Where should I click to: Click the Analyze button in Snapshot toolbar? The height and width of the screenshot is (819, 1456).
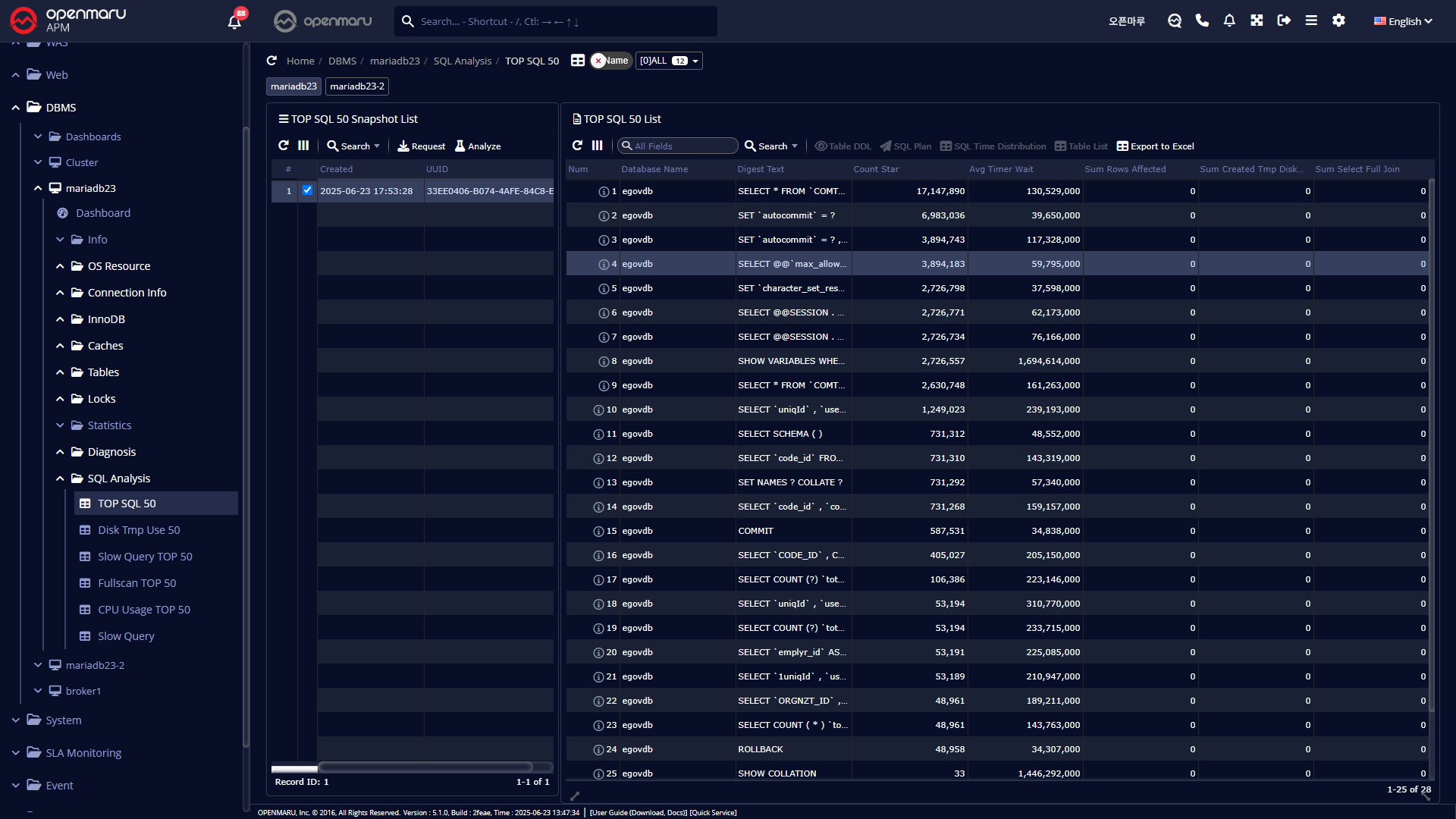point(478,146)
